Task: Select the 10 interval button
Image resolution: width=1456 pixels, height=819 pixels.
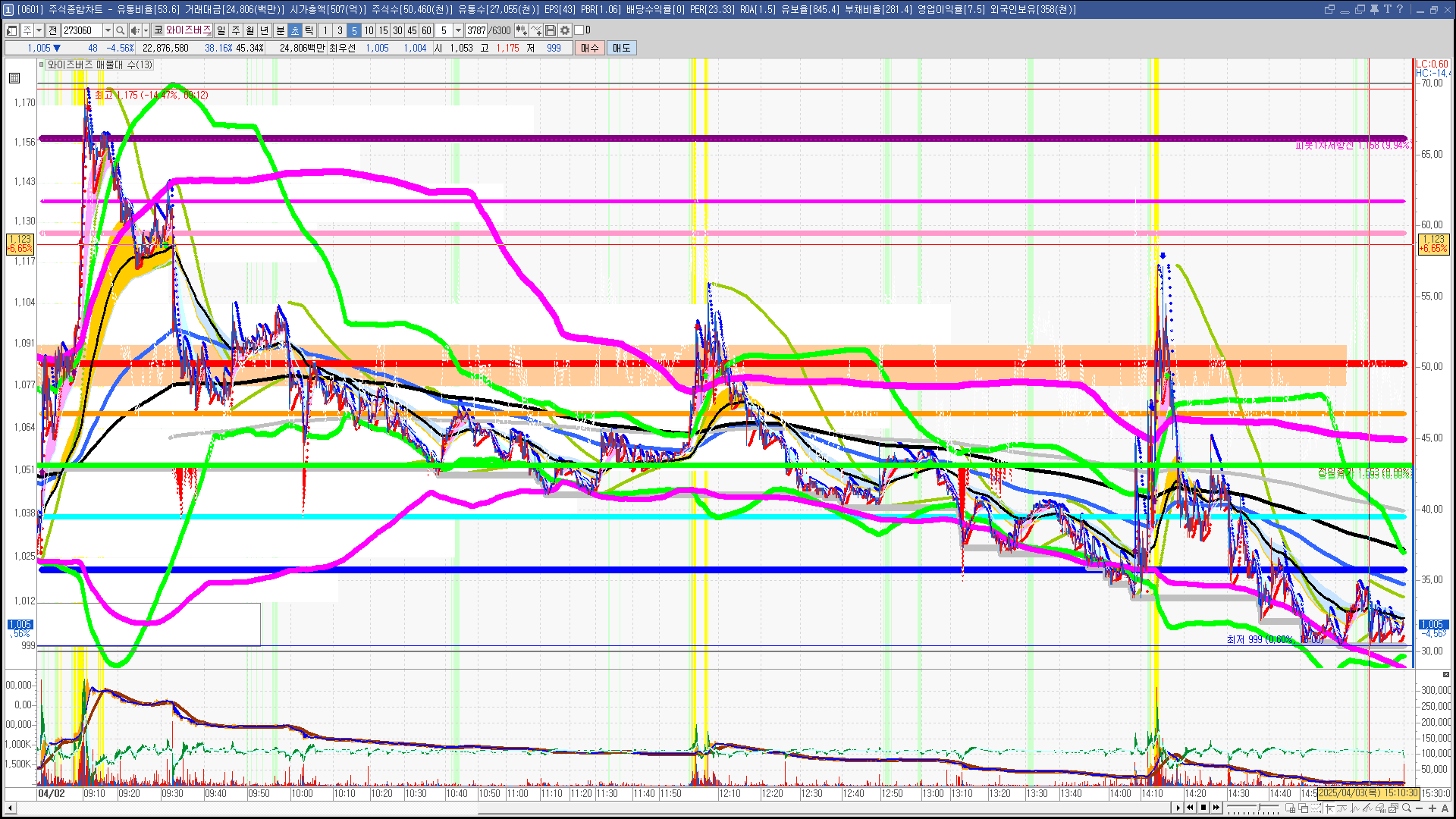Action: (369, 30)
